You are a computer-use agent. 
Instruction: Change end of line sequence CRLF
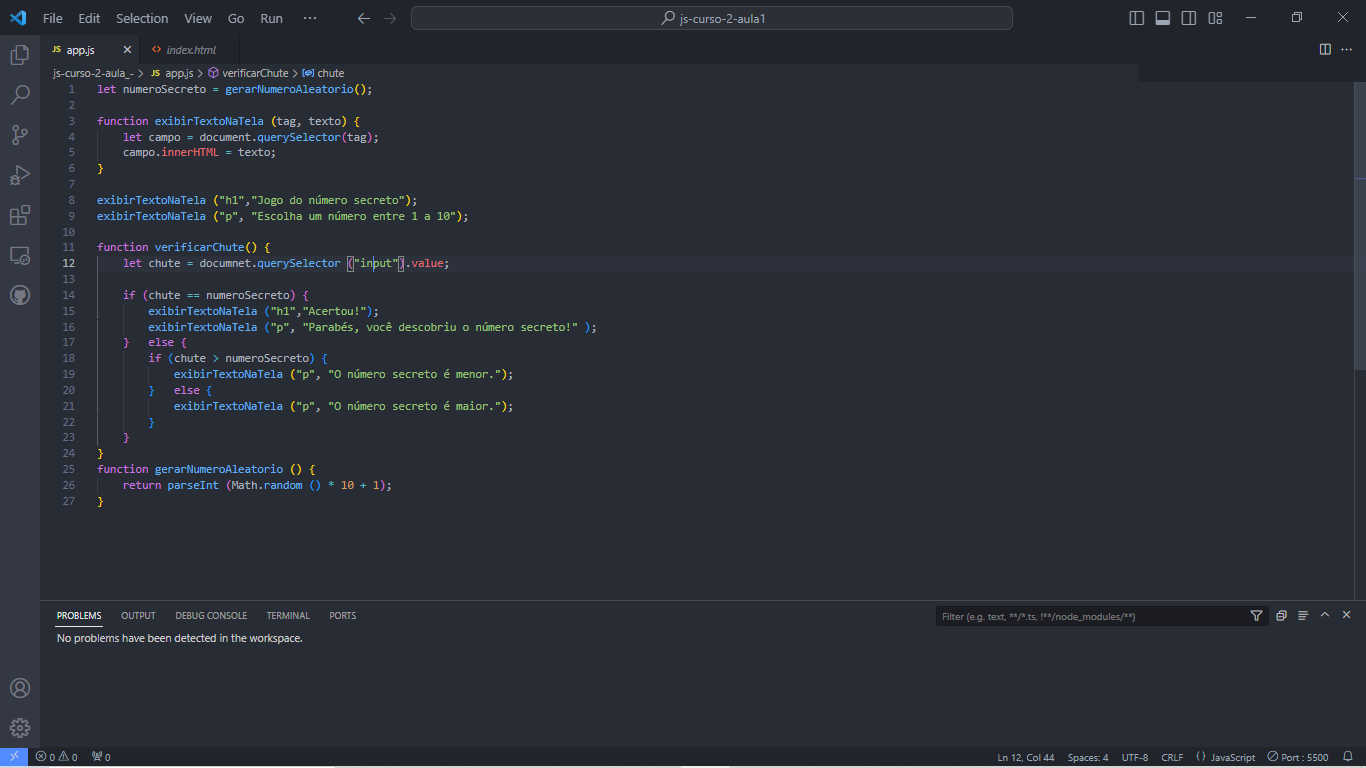click(1172, 757)
